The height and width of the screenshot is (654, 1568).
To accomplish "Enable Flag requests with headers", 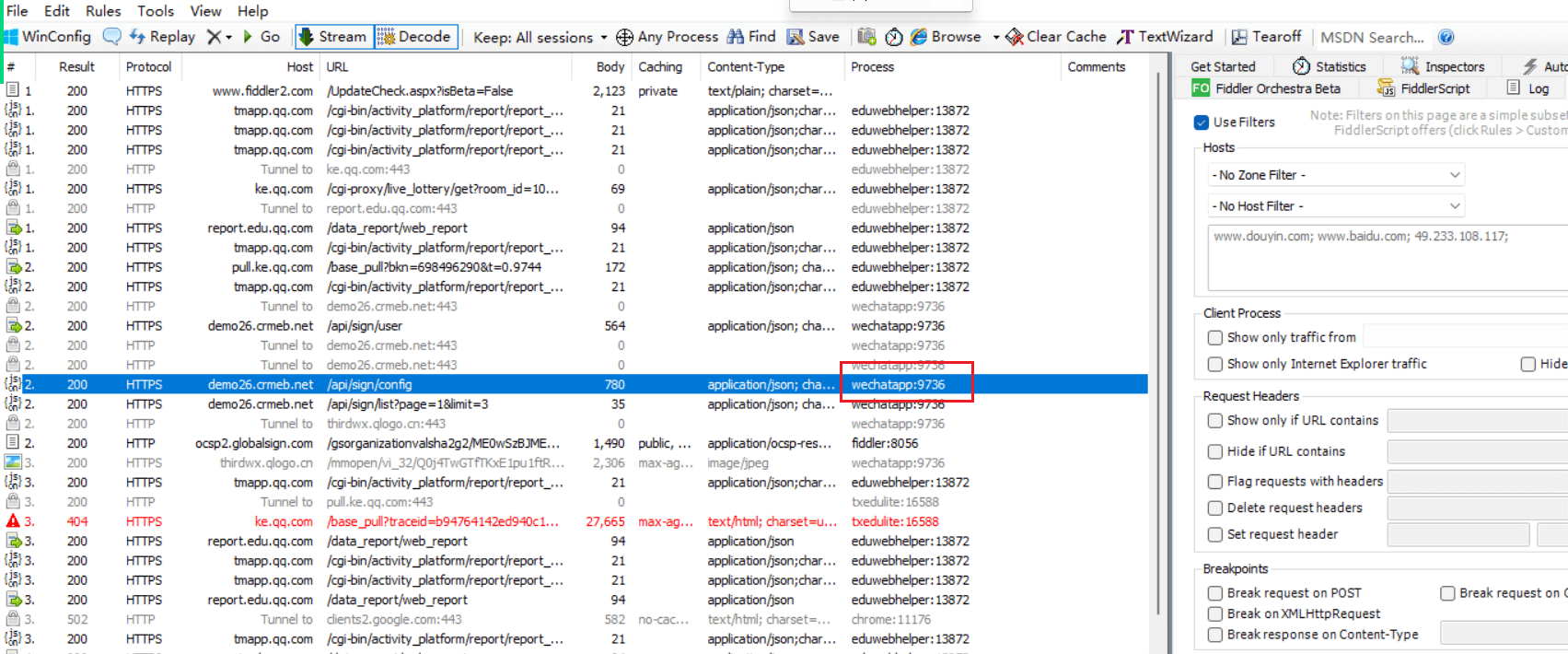I will [x=1215, y=482].
